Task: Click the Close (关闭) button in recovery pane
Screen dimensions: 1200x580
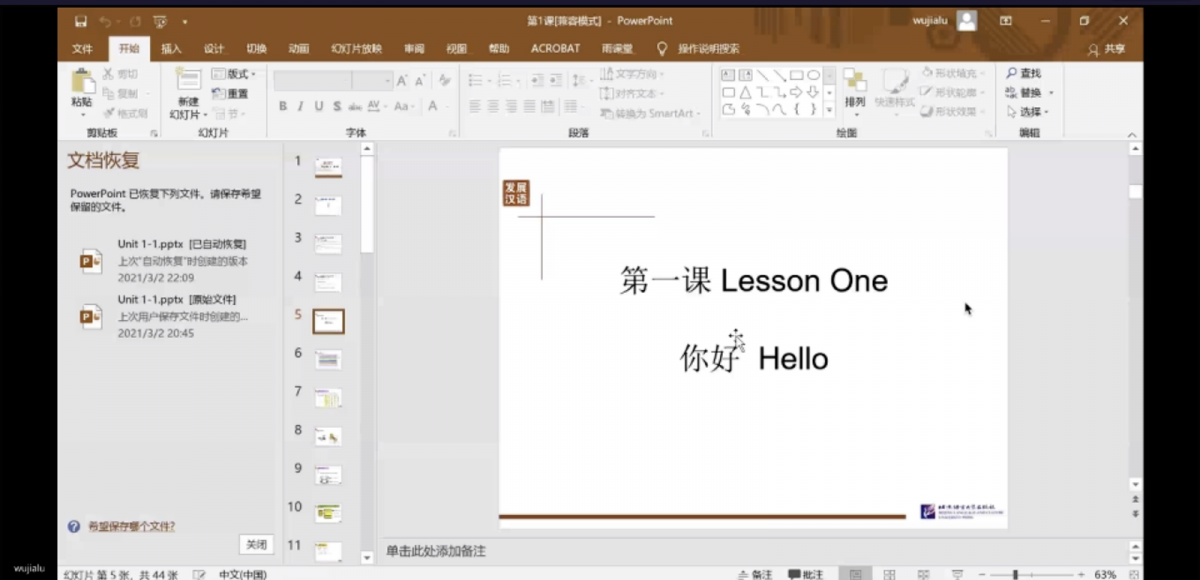Action: coord(257,545)
